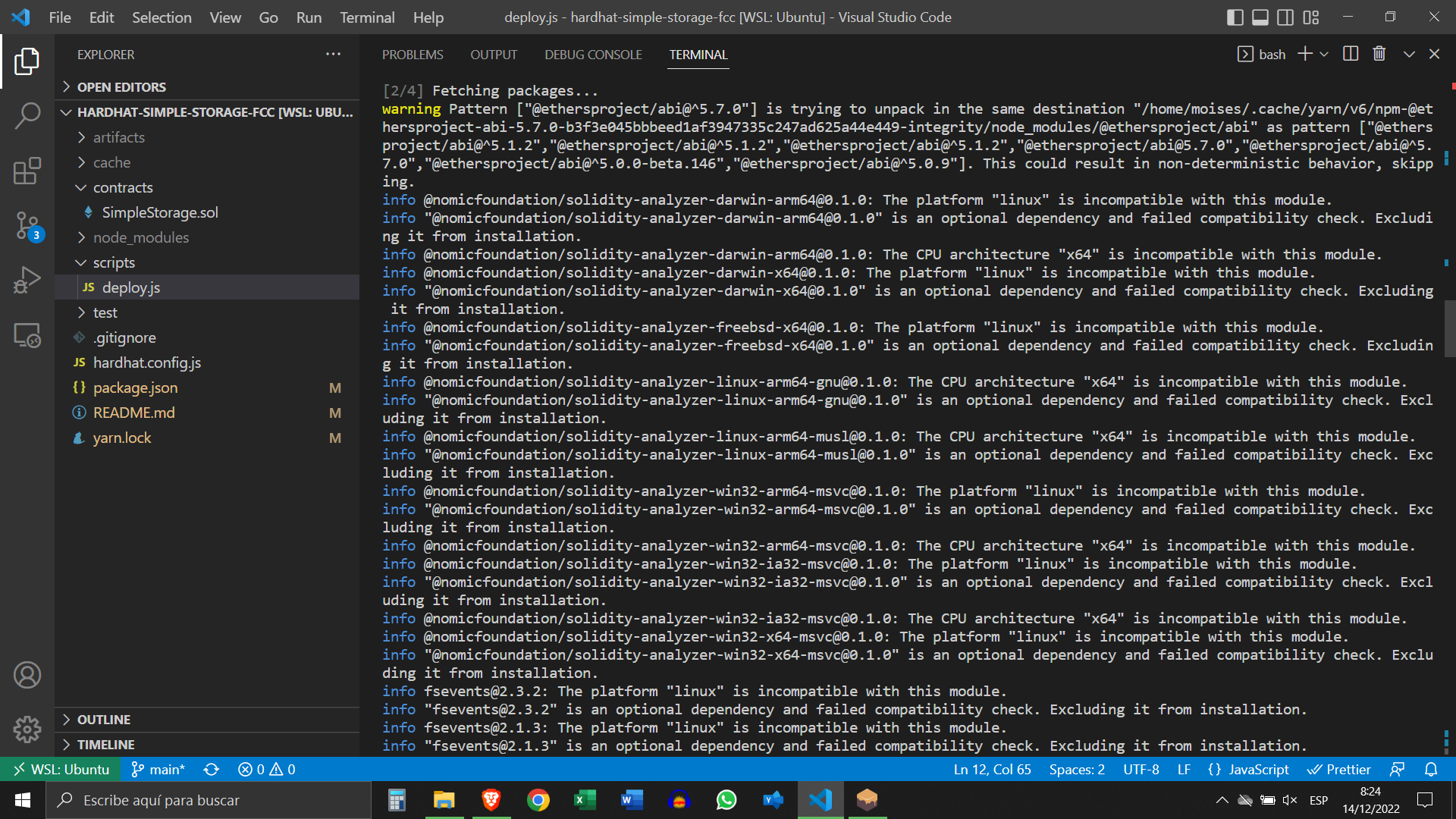Image resolution: width=1456 pixels, height=819 pixels.
Task: Open the WSL: Ubuntu remote indicator
Action: (61, 769)
